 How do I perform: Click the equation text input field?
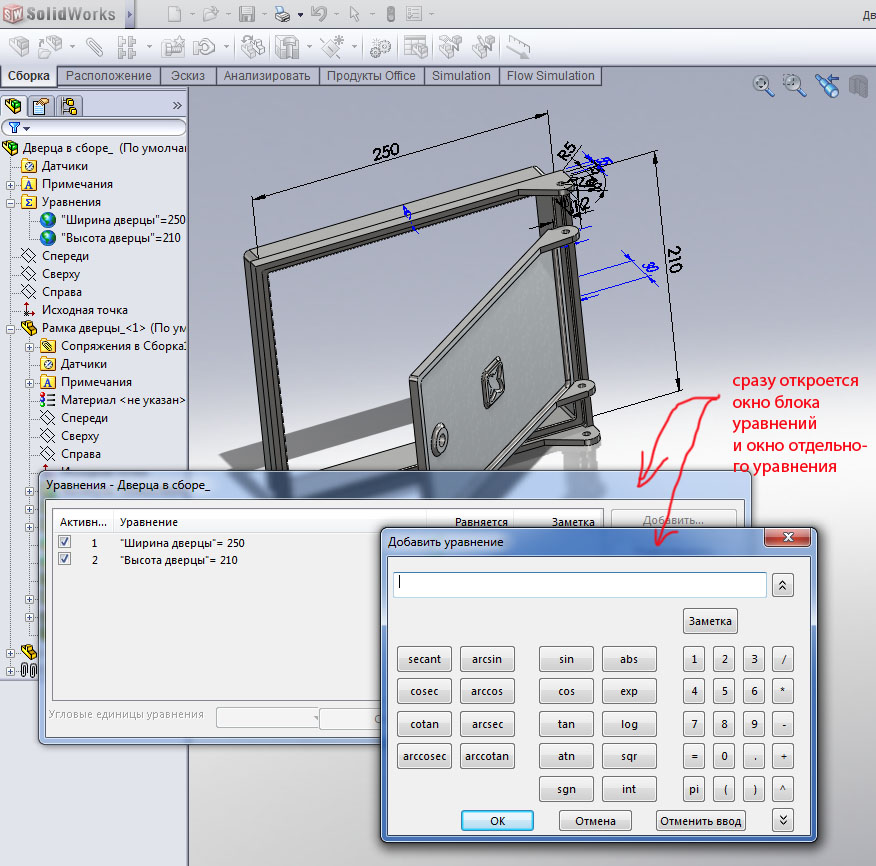tap(580, 585)
